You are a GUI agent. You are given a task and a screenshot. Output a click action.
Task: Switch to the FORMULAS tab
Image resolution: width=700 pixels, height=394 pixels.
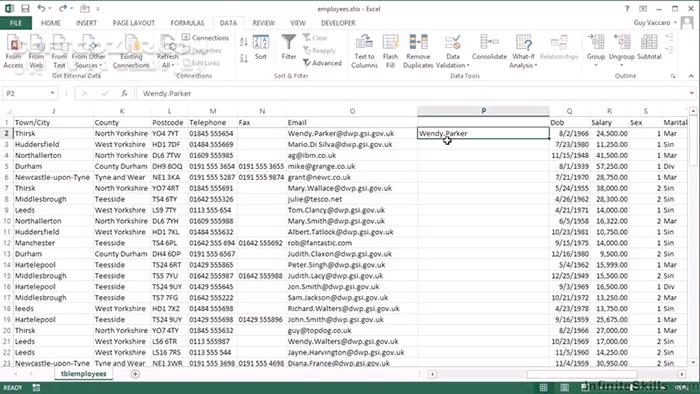tap(188, 23)
